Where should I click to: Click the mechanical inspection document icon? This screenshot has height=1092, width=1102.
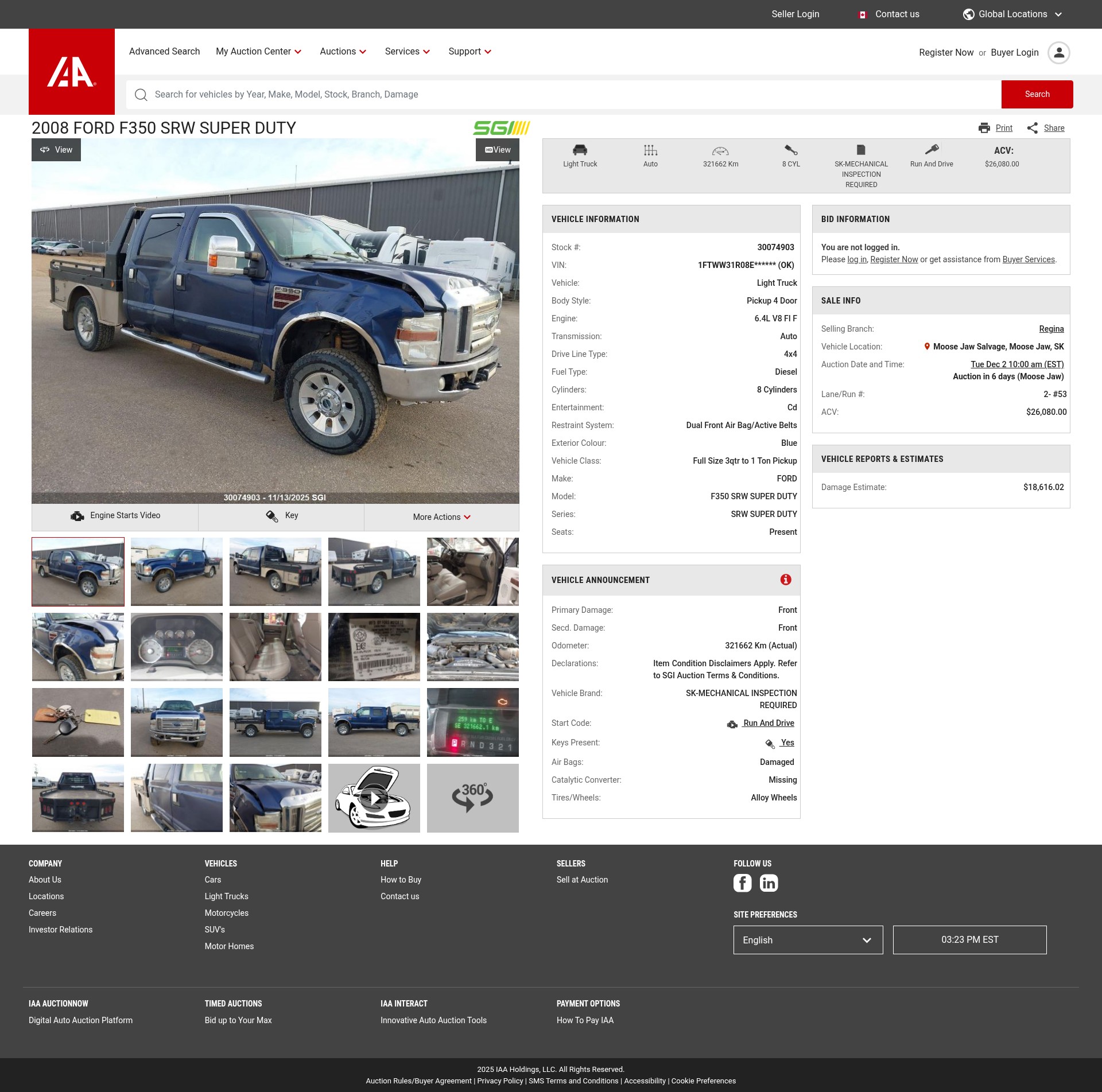coord(861,150)
